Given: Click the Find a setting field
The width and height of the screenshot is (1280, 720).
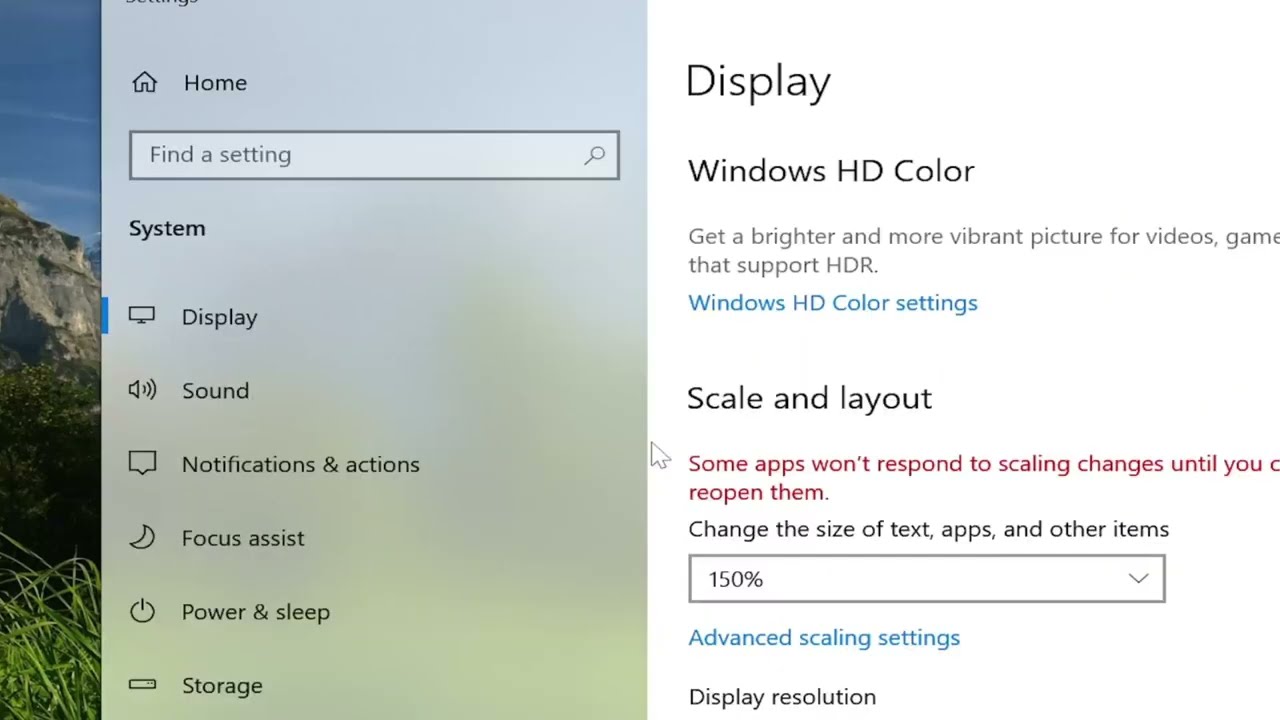Looking at the screenshot, I should [x=374, y=155].
